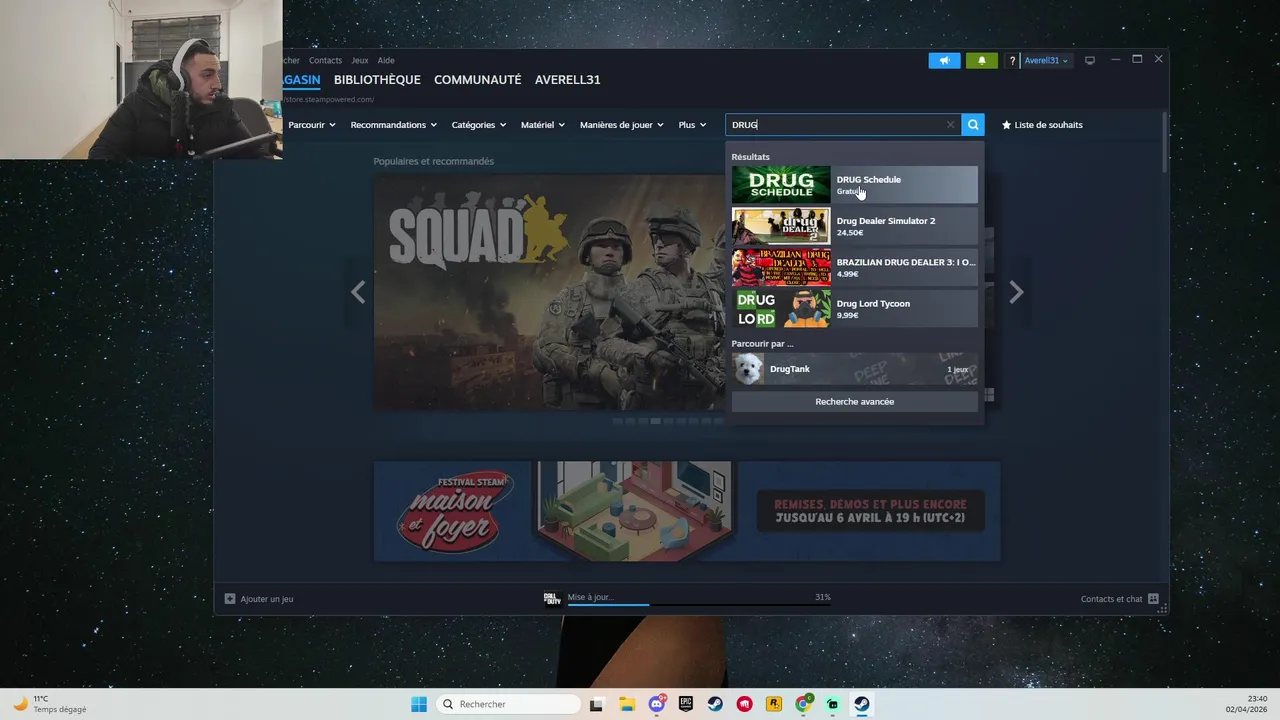Expand the Matériel dropdown
1280x720 pixels.
click(x=542, y=125)
